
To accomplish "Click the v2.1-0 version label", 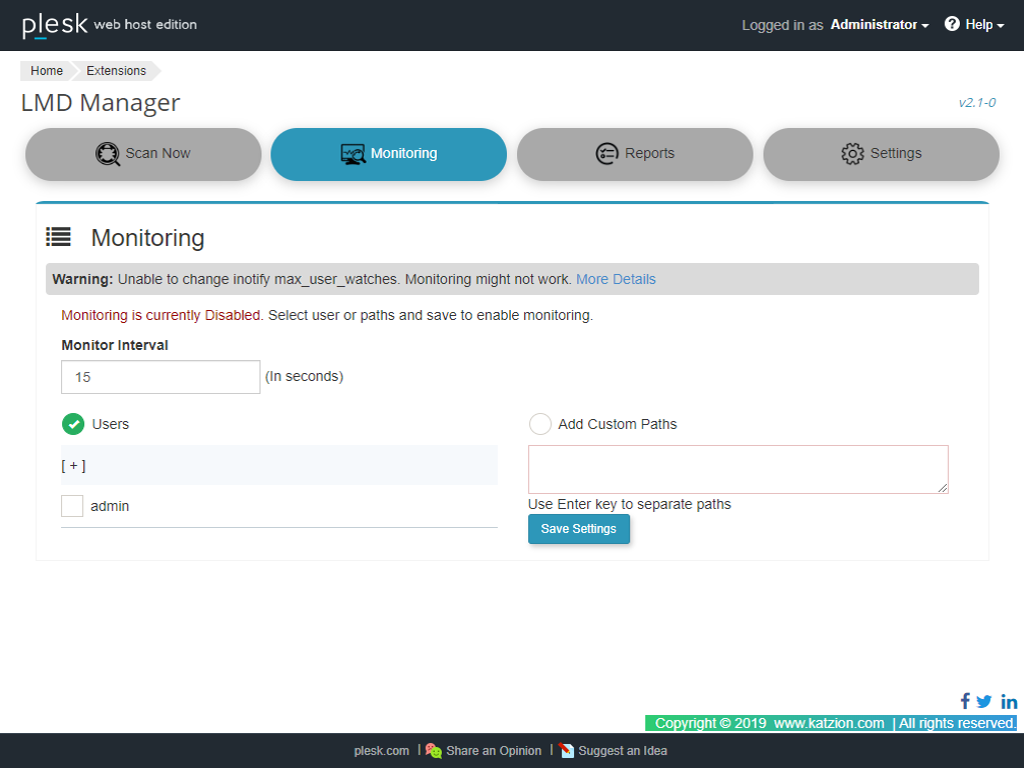I will 977,103.
